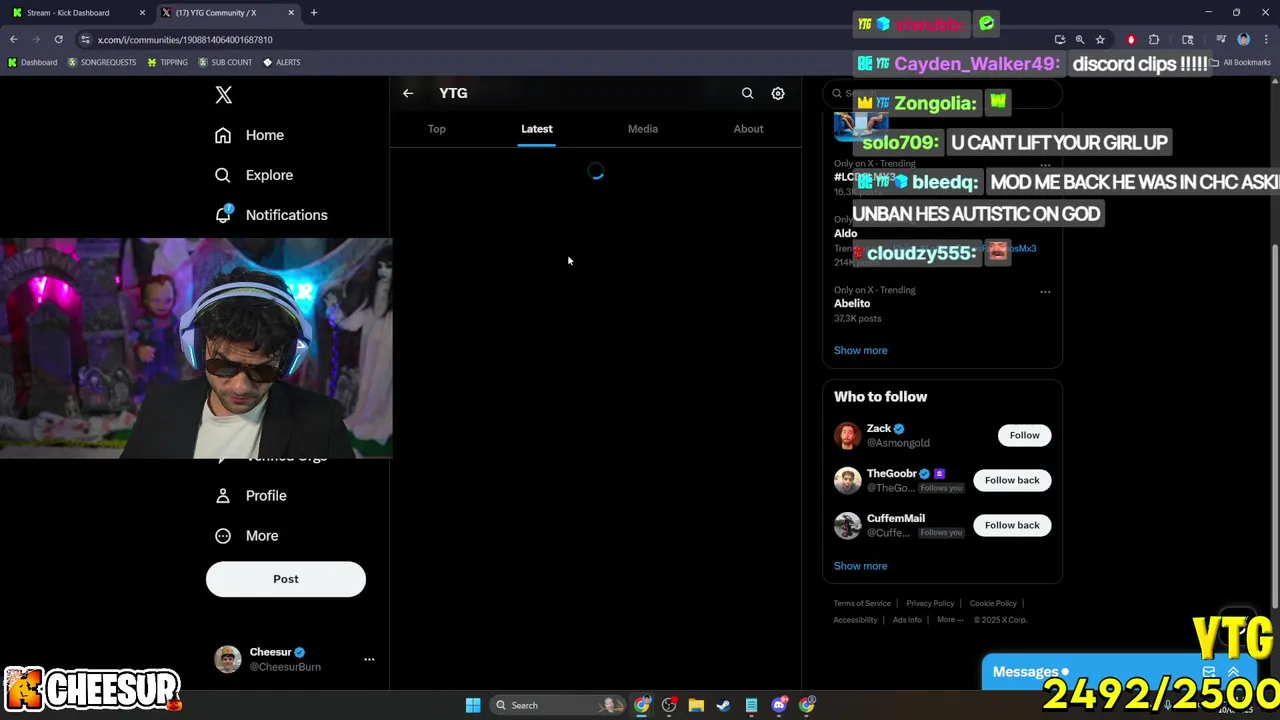
Task: Open Home in the X sidebar
Action: (x=250, y=135)
